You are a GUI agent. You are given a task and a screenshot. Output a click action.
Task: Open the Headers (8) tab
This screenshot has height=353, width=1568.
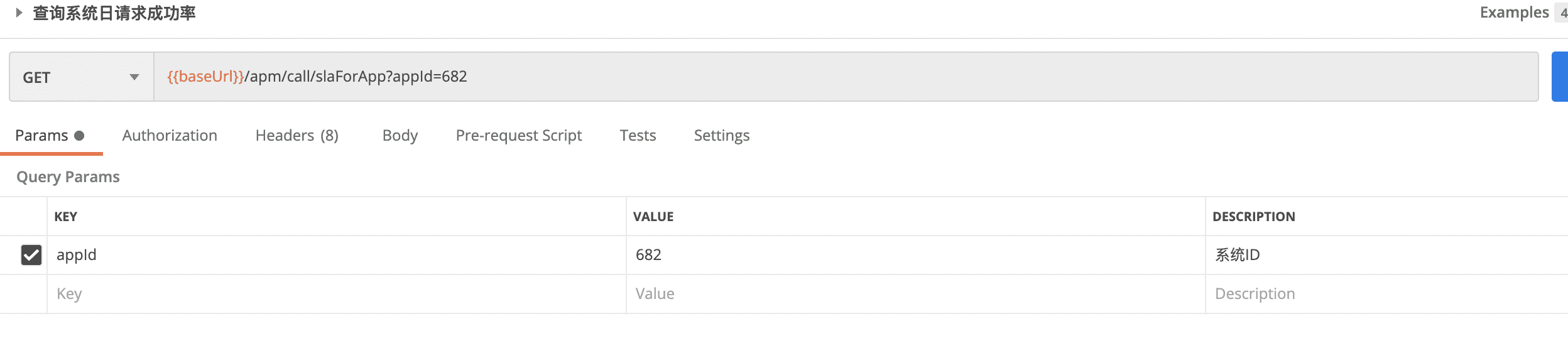[297, 136]
